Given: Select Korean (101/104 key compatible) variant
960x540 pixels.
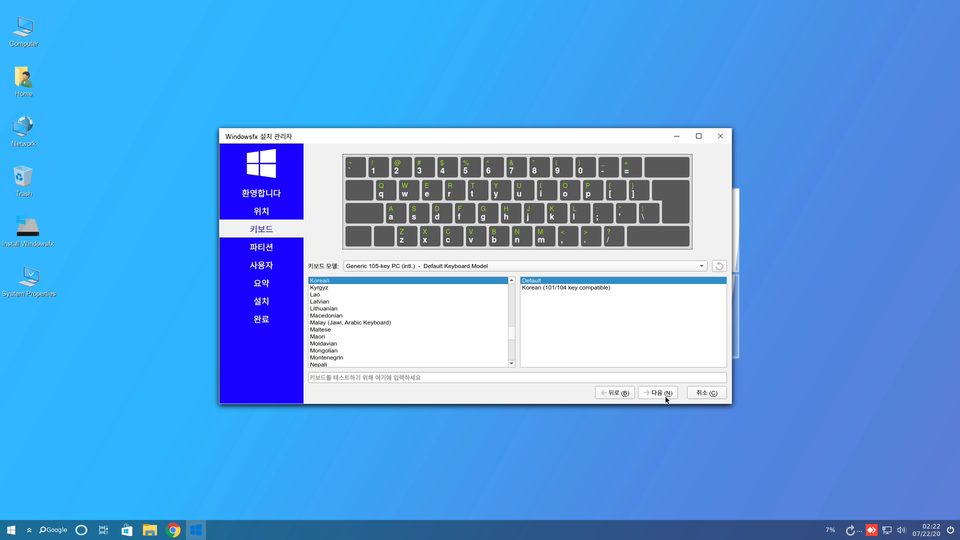Looking at the screenshot, I should click(623, 288).
